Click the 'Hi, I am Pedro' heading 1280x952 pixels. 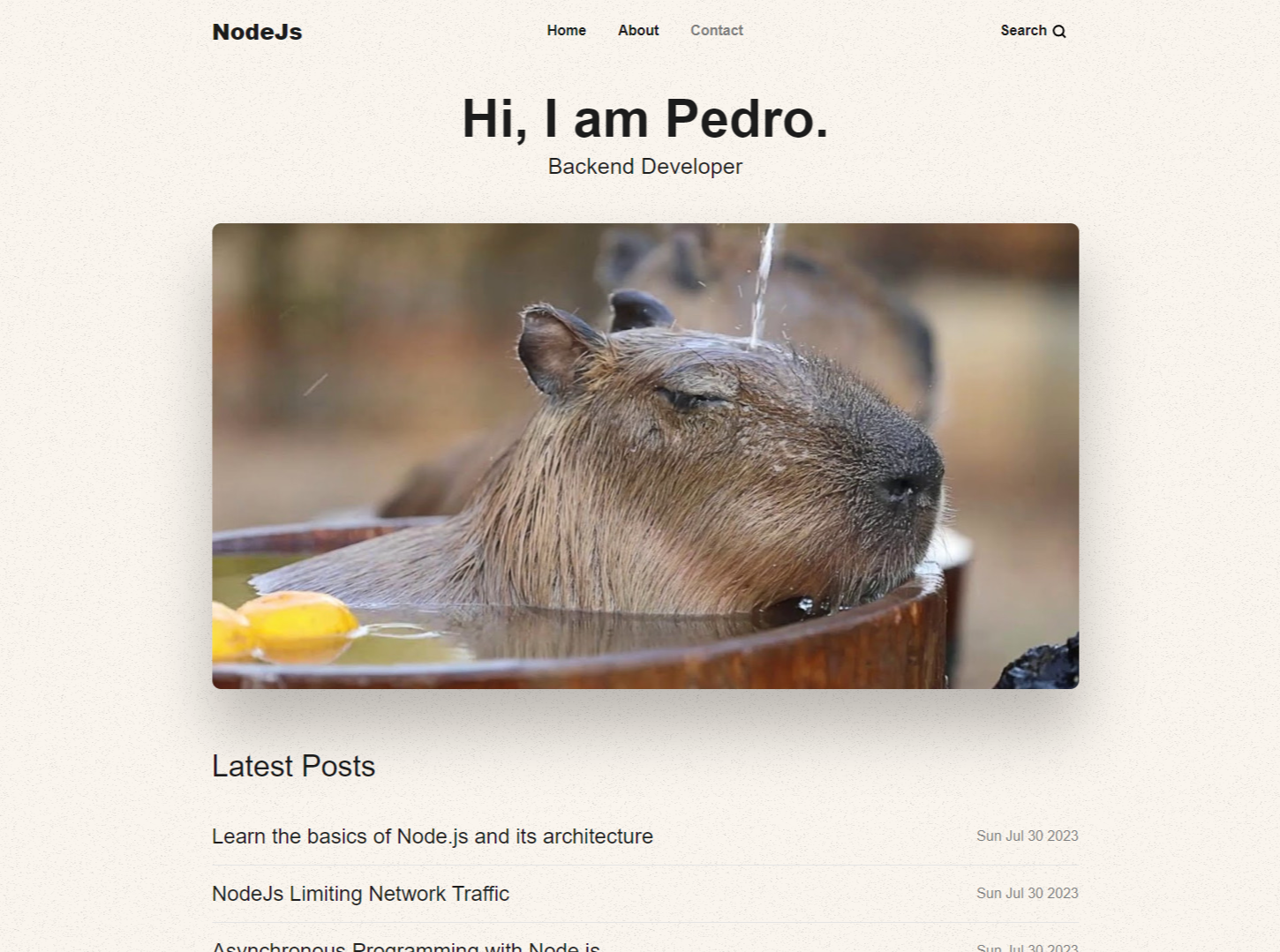coord(644,118)
